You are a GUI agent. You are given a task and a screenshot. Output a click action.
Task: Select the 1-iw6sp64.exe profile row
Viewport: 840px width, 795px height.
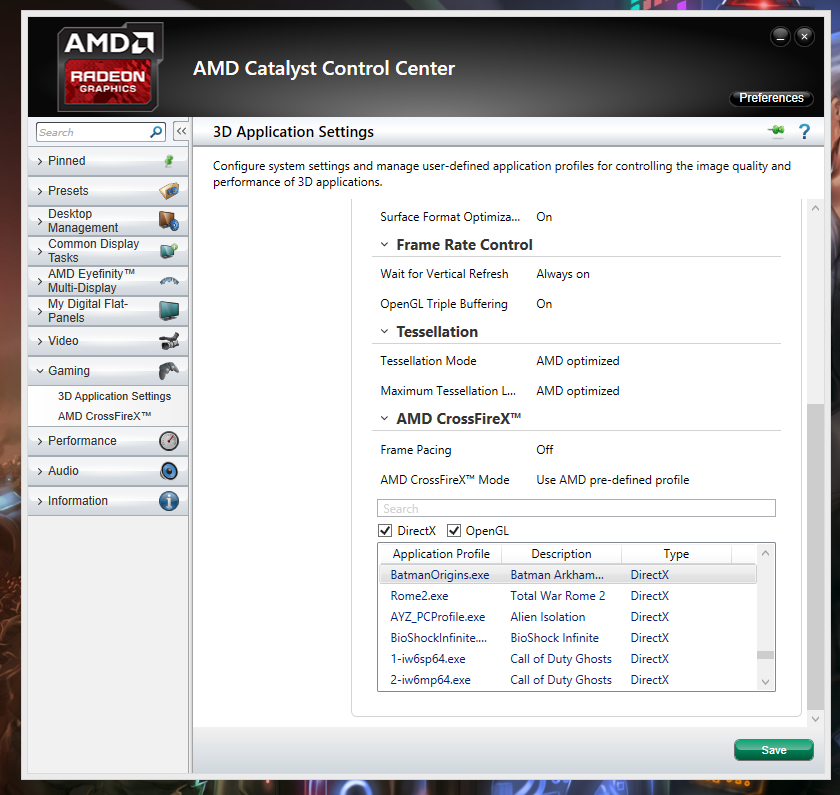point(567,658)
